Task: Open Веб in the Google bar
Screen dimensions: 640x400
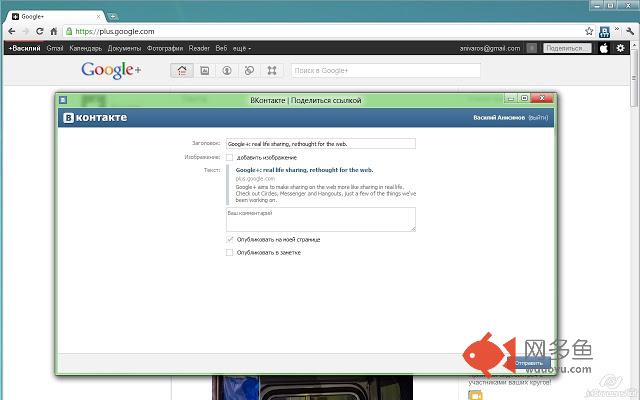Action: pos(221,48)
